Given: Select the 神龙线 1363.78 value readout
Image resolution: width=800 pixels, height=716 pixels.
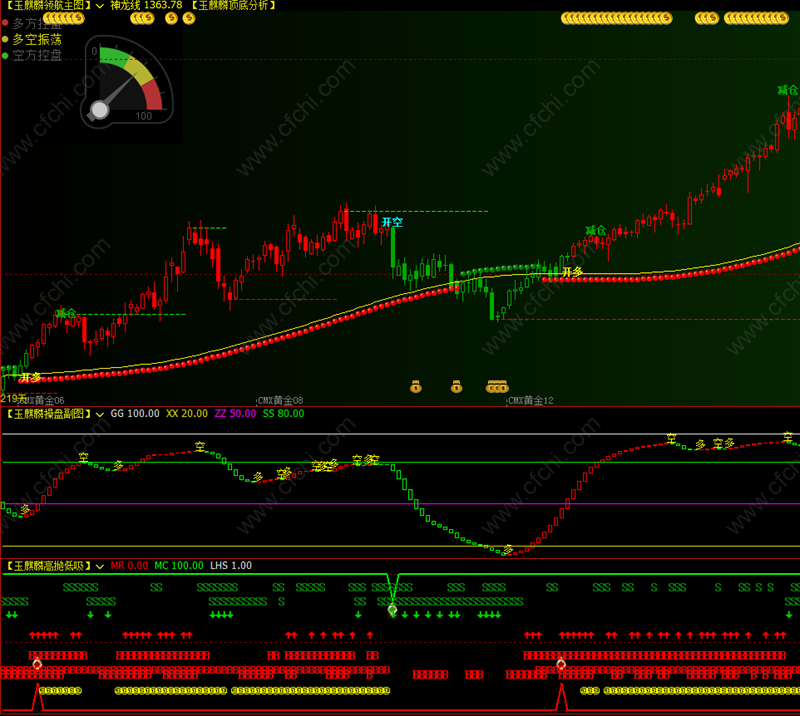Looking at the screenshot, I should (146, 6).
